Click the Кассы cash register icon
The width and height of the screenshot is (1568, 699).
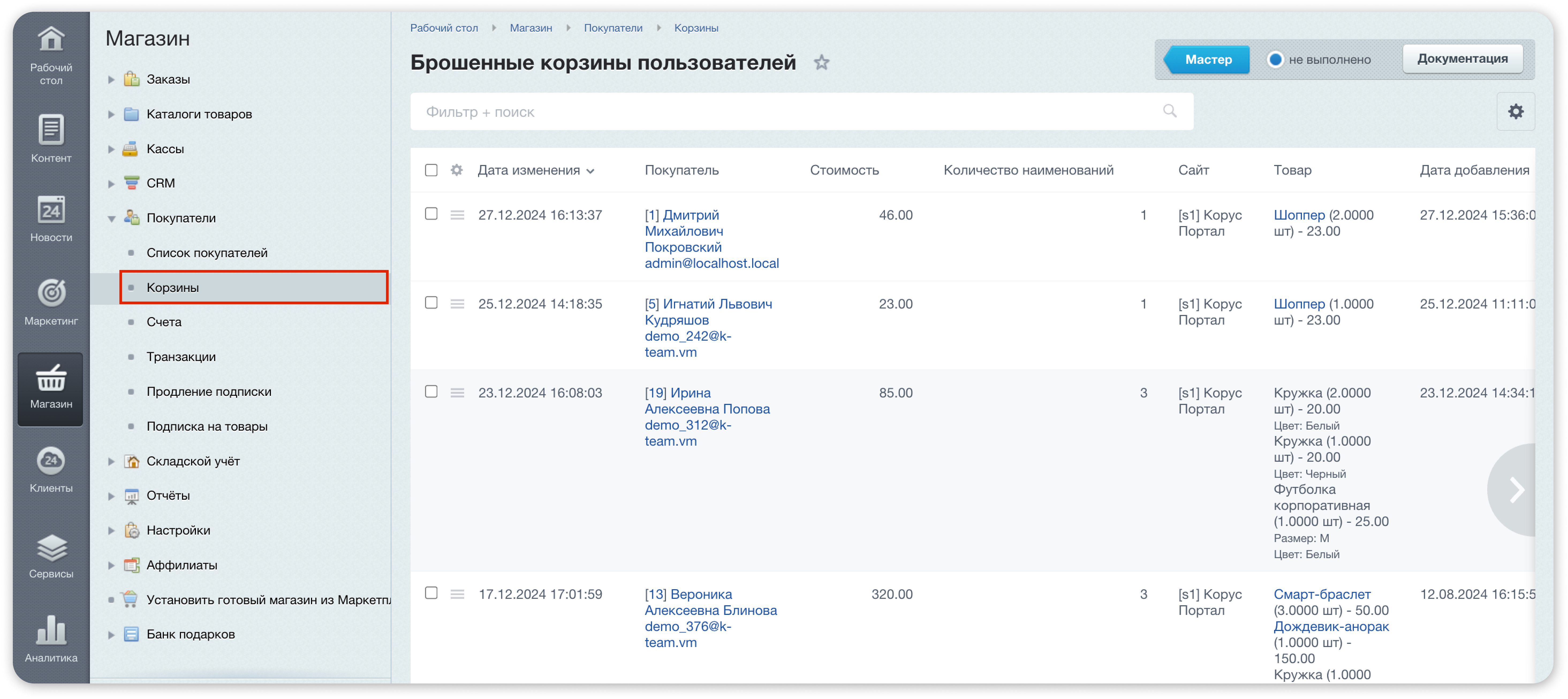point(130,149)
